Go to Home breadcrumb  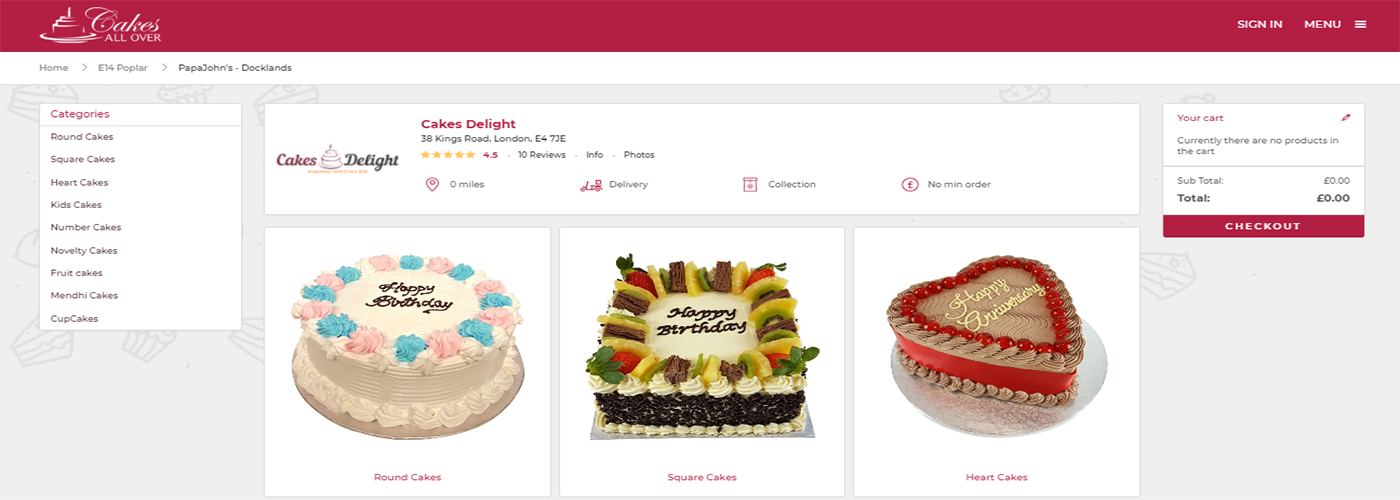pyautogui.click(x=53, y=68)
